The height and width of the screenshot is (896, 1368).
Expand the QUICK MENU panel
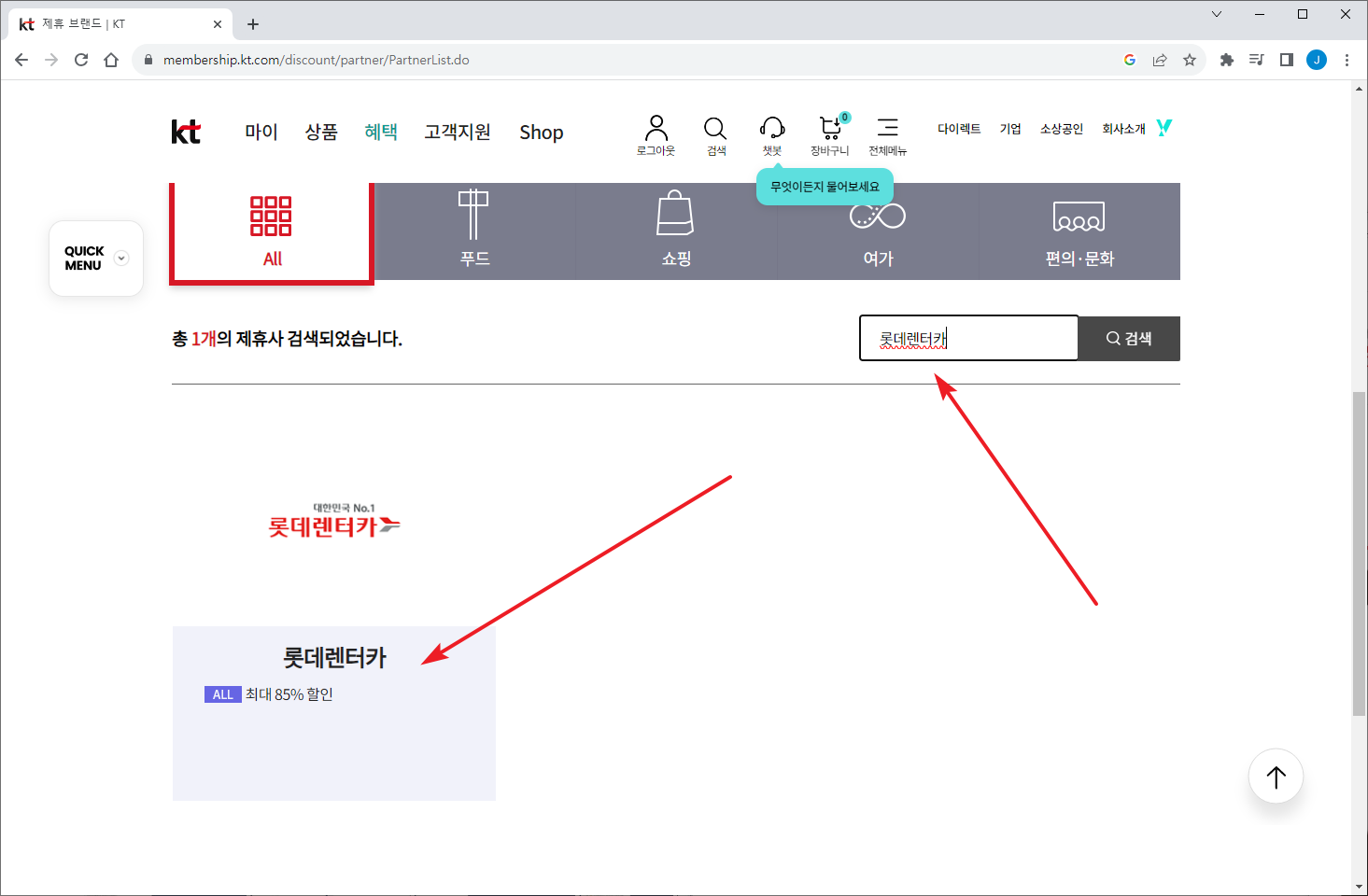[96, 259]
